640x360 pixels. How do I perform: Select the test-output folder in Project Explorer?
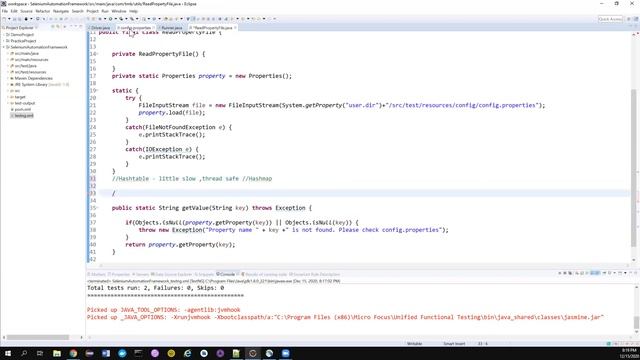tap(24, 103)
